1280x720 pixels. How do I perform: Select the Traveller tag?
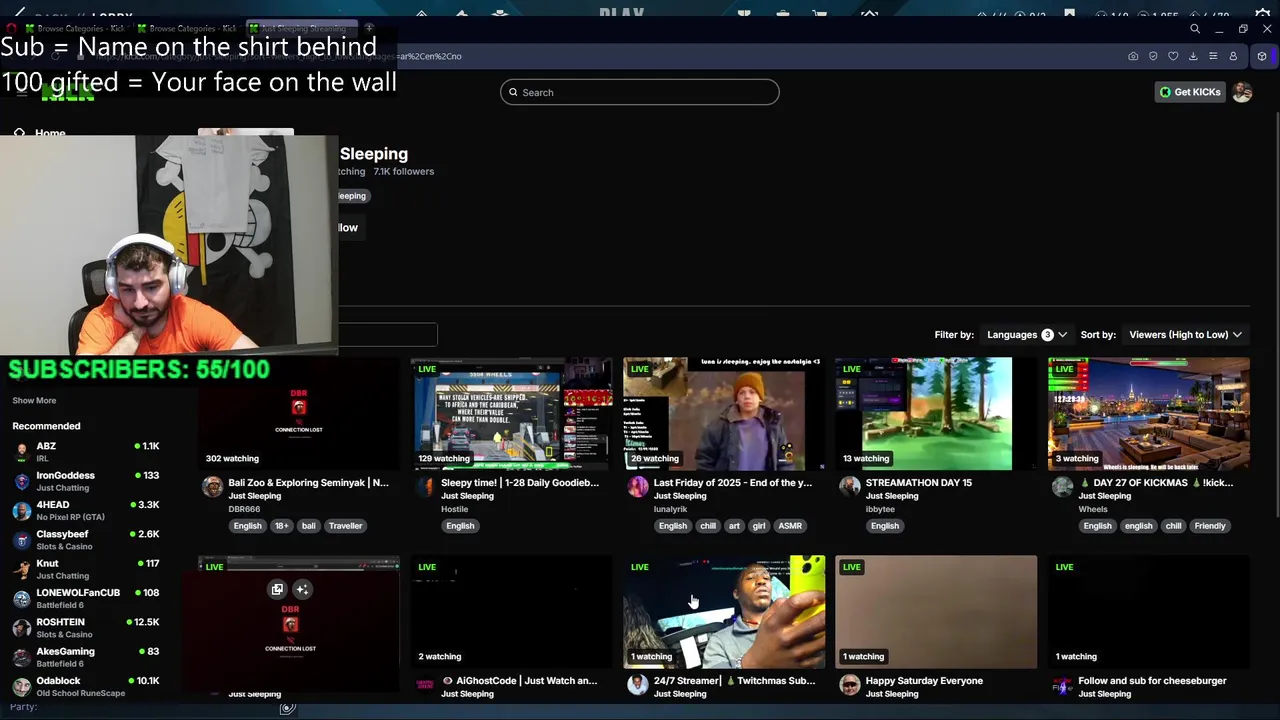click(345, 526)
